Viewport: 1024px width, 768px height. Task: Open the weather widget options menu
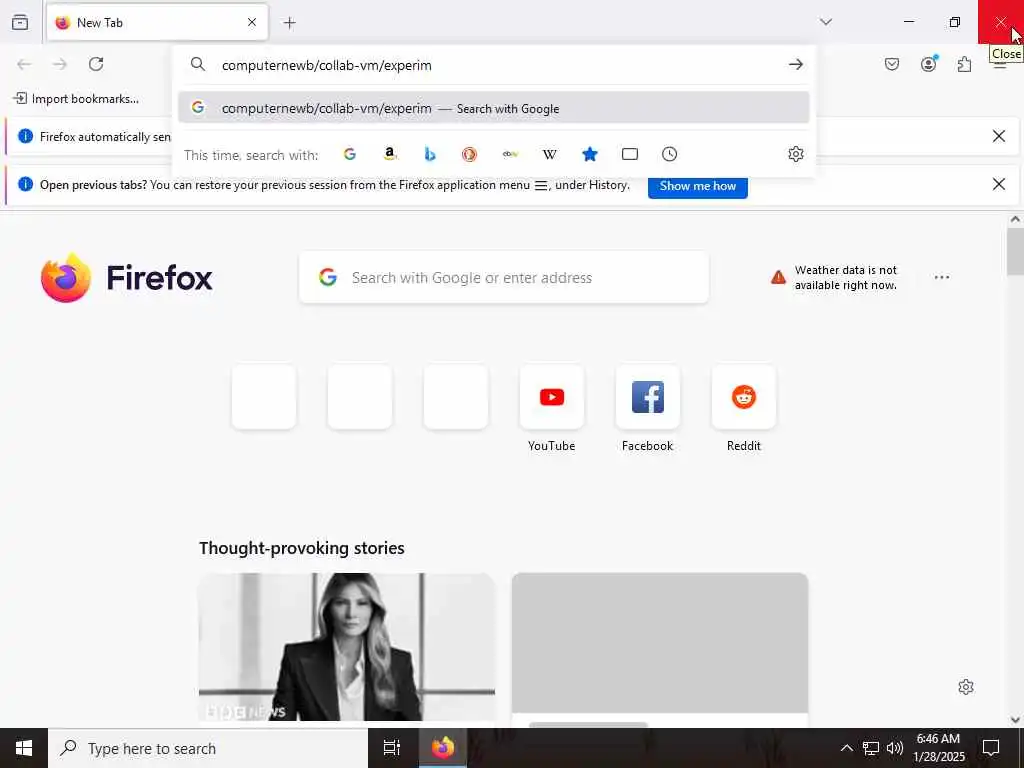coord(942,278)
